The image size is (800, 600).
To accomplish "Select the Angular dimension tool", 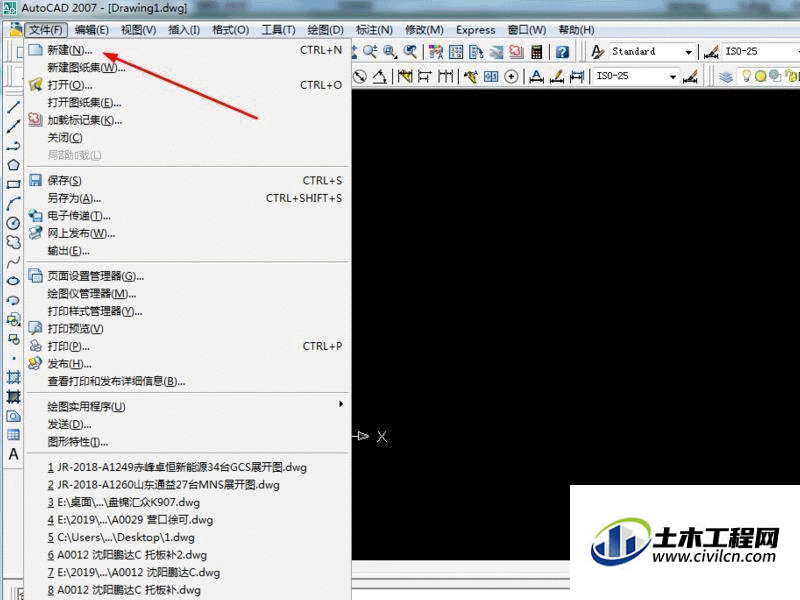I will [379, 77].
